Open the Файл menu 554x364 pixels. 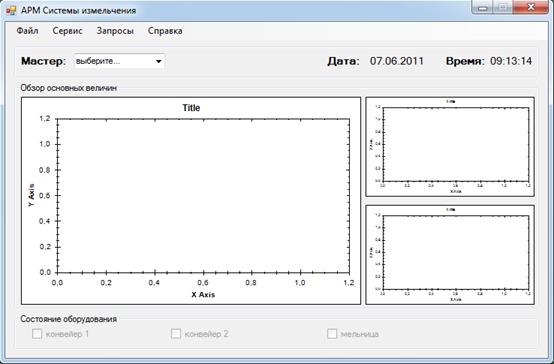pos(28,31)
